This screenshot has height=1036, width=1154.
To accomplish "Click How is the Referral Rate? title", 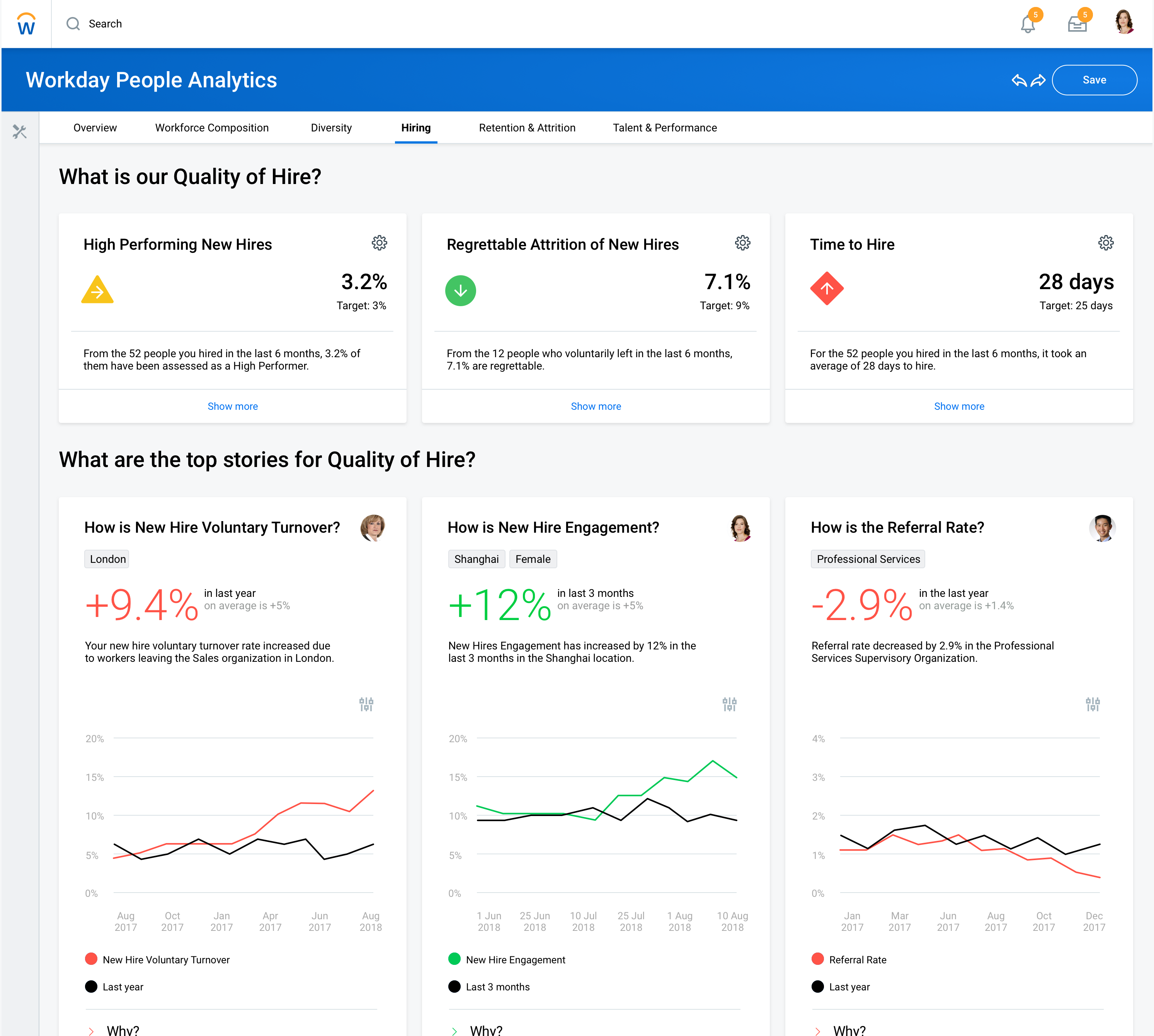I will point(897,528).
